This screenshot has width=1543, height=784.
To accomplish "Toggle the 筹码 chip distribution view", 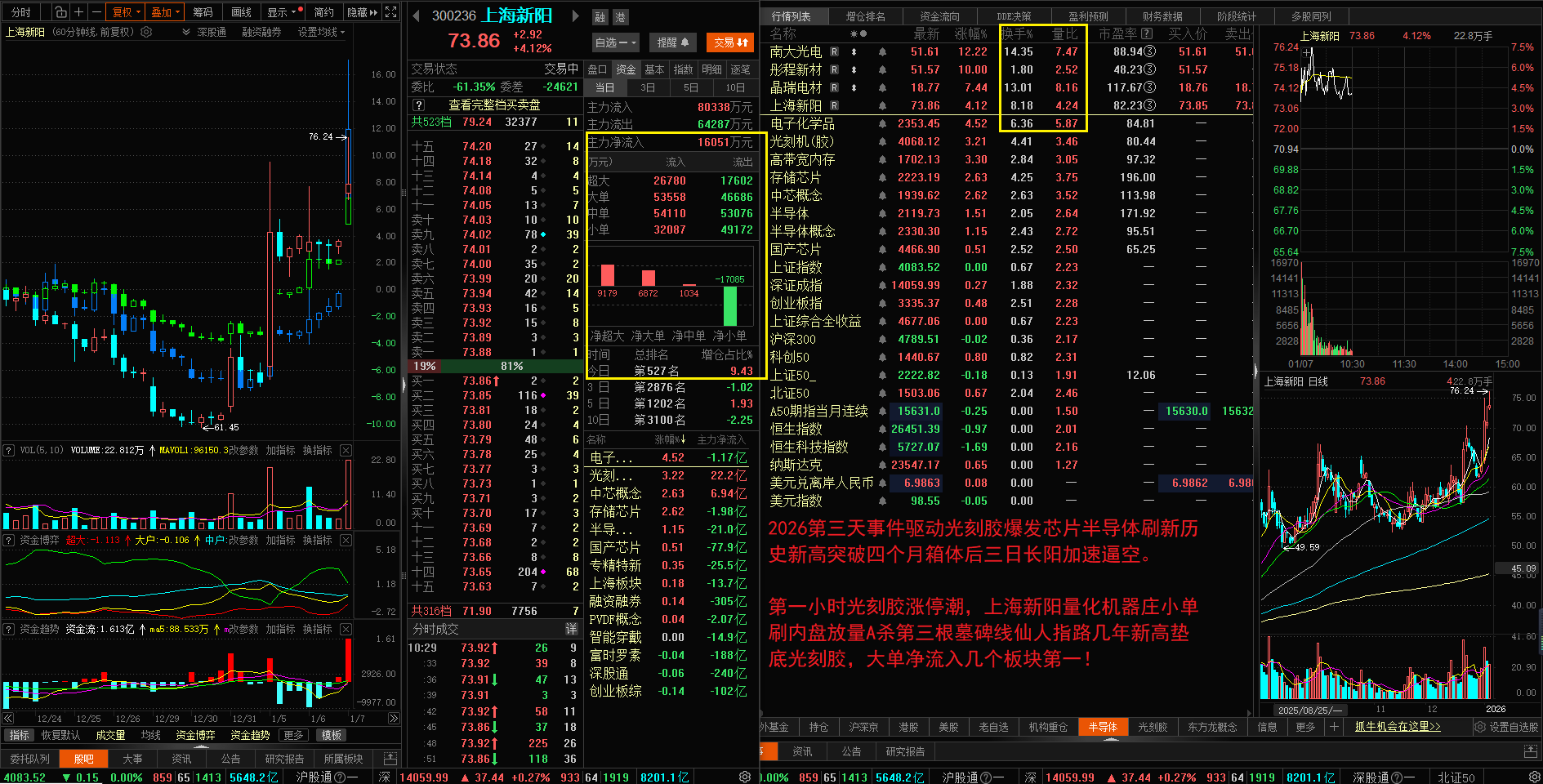I will click(x=203, y=12).
